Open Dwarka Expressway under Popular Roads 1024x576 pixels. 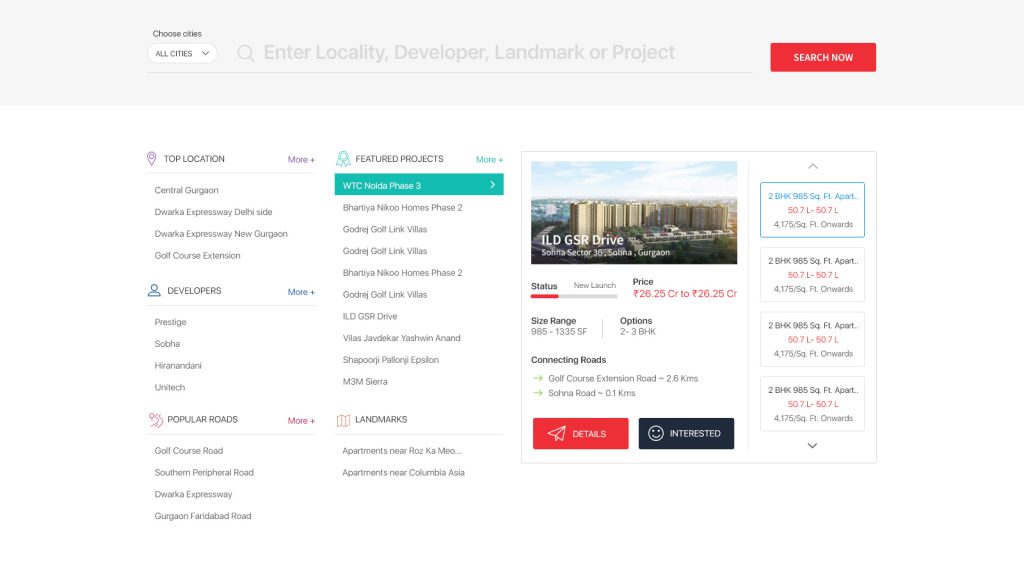pos(193,494)
